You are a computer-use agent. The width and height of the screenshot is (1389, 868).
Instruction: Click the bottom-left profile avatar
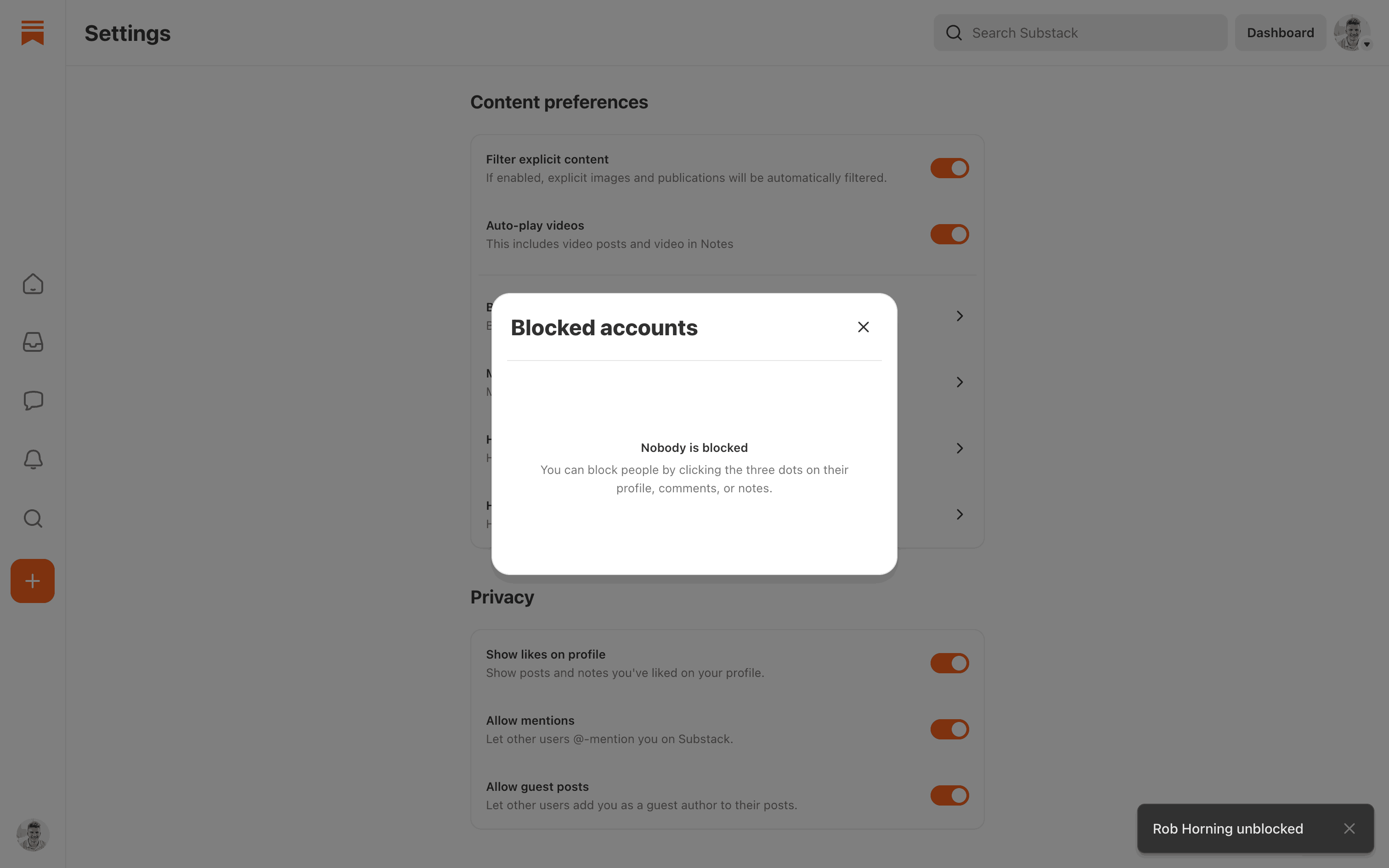33,834
